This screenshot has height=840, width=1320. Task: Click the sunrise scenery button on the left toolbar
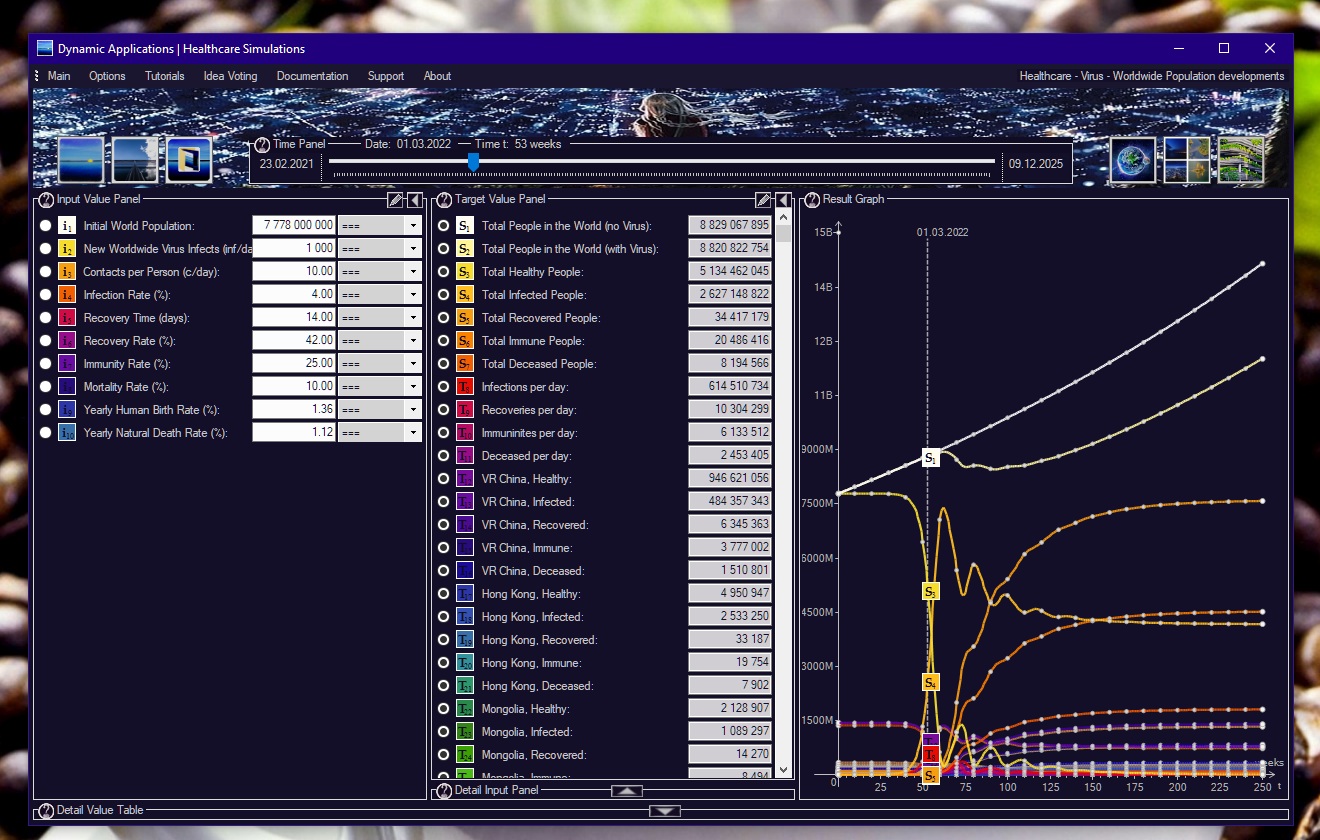(x=80, y=159)
